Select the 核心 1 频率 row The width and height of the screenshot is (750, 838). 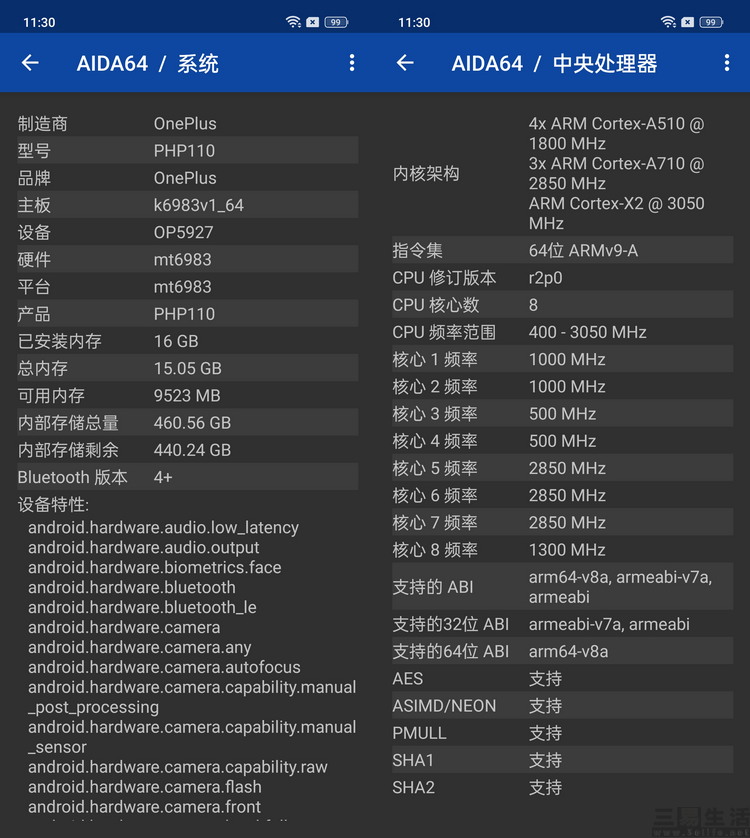pyautogui.click(x=562, y=360)
